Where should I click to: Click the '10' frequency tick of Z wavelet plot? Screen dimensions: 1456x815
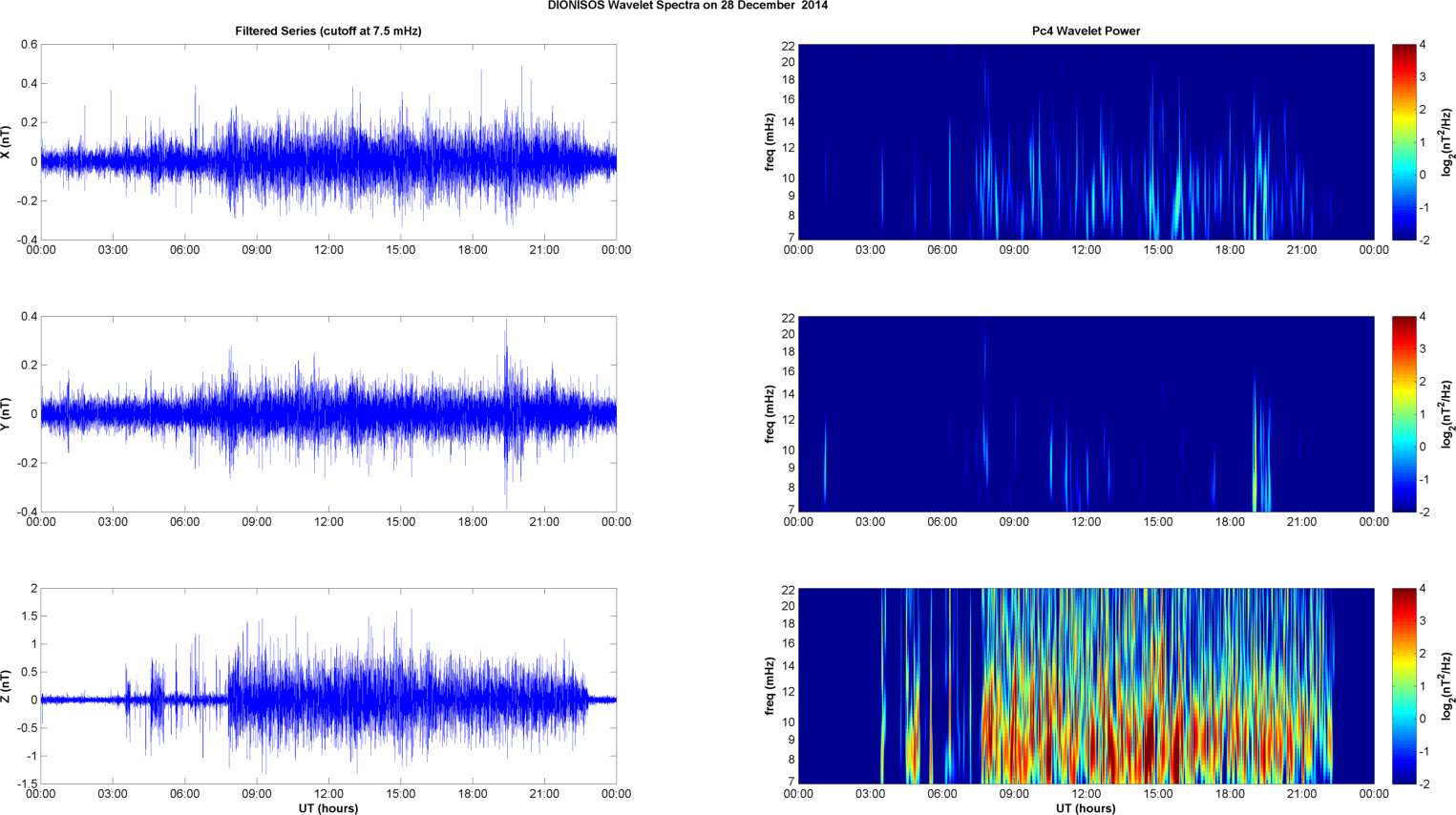789,722
